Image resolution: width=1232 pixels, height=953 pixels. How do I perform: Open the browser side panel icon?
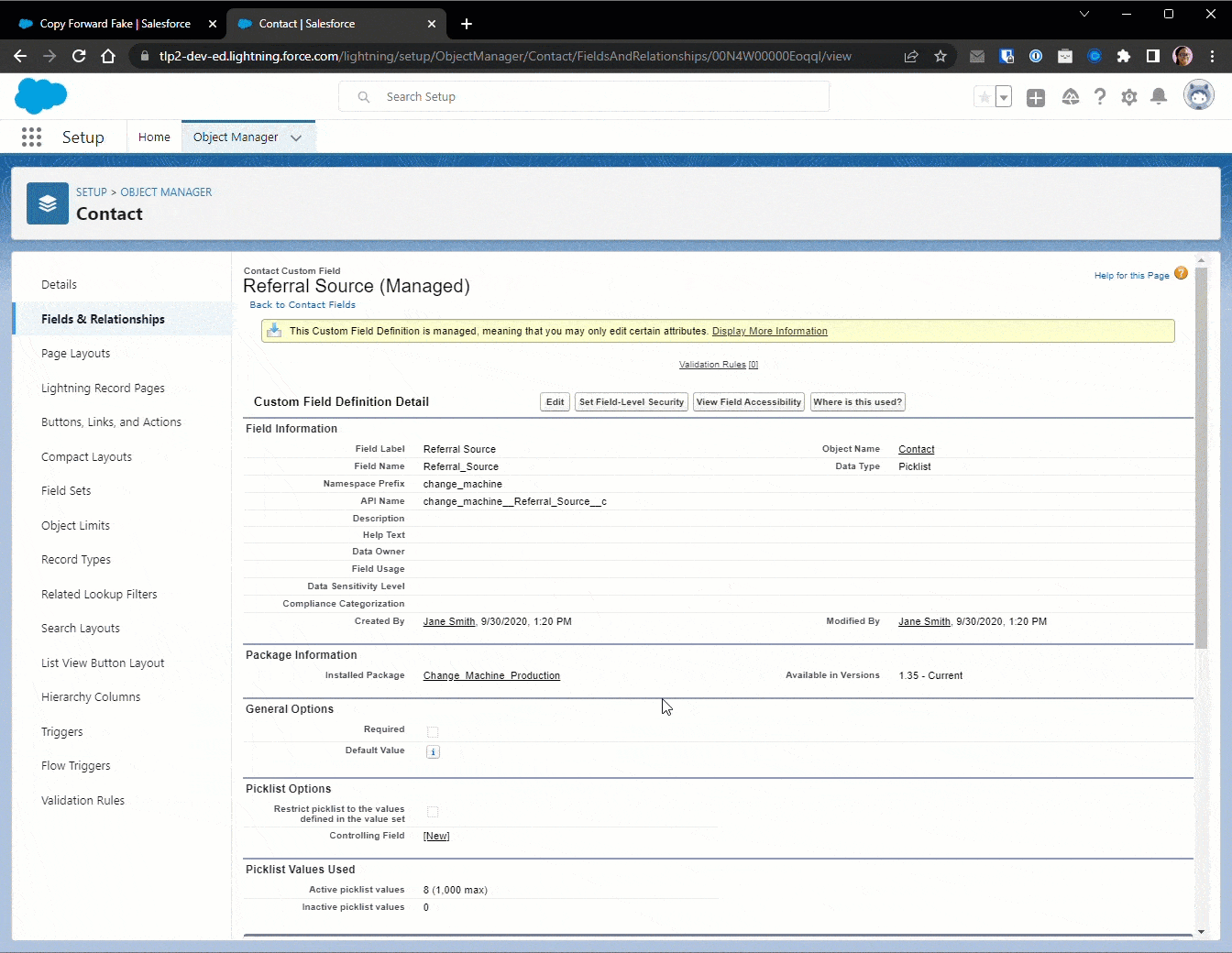click(1153, 56)
